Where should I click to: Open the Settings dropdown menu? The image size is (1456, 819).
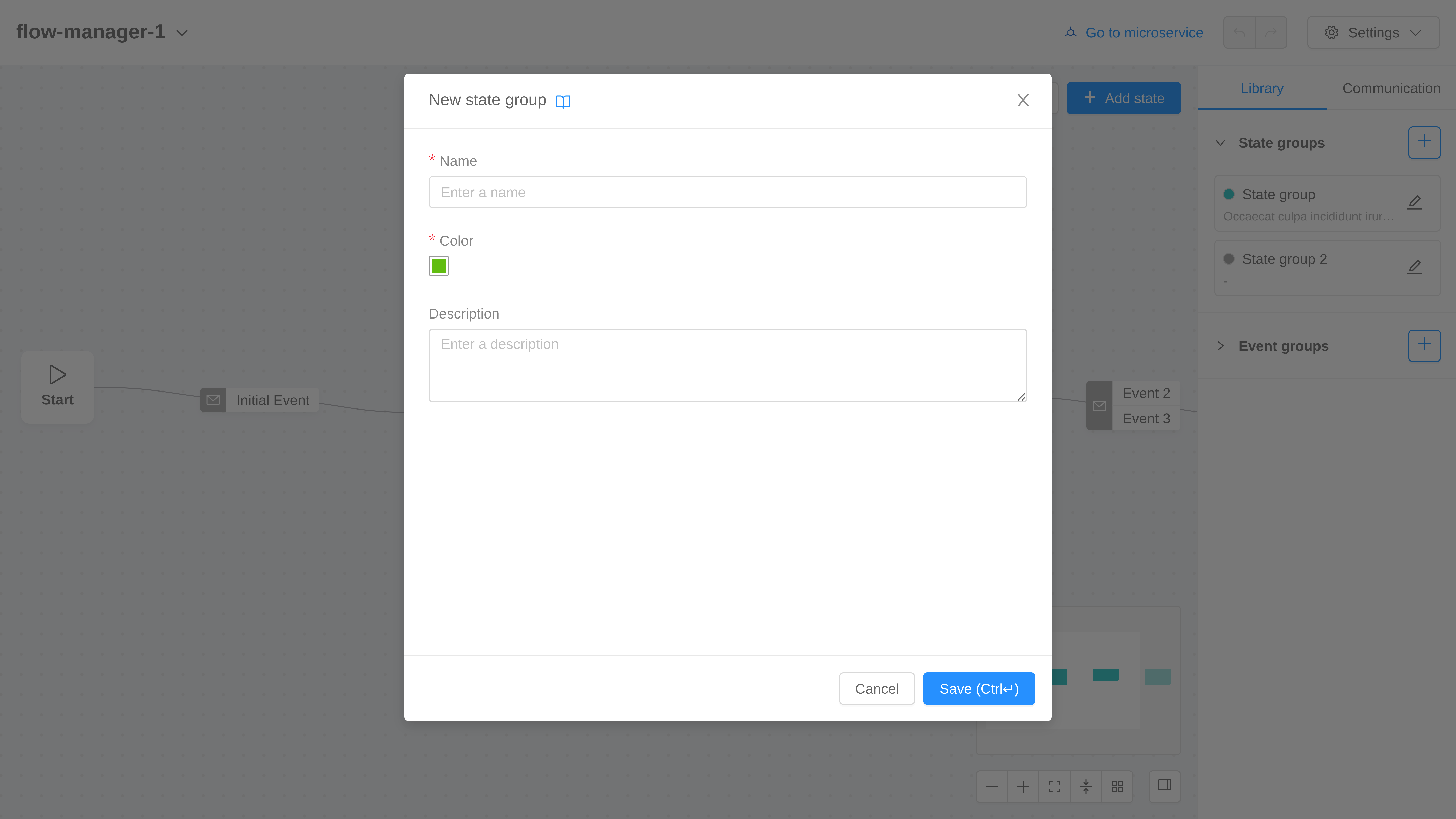1373,33
